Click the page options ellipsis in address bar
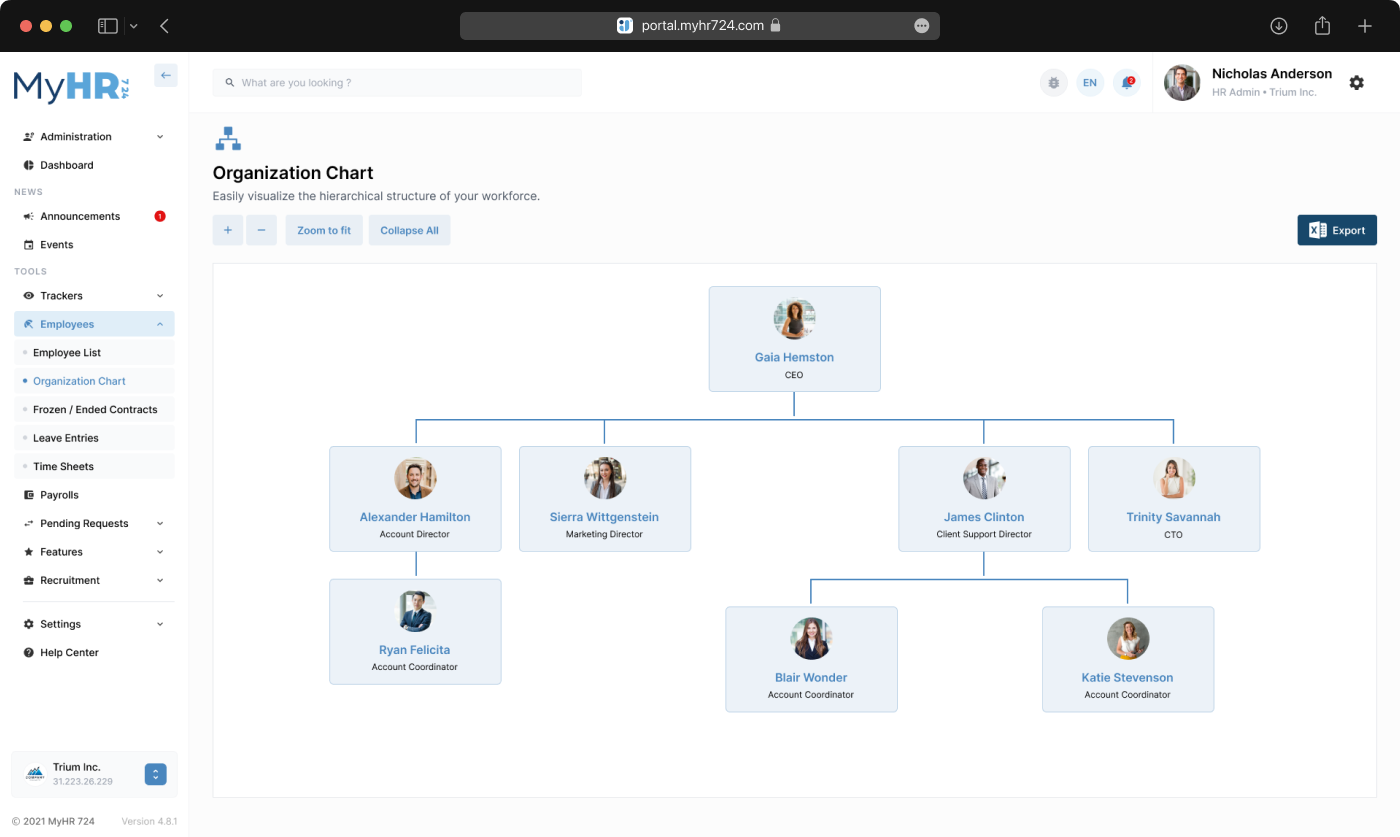The width and height of the screenshot is (1400, 837). (922, 26)
